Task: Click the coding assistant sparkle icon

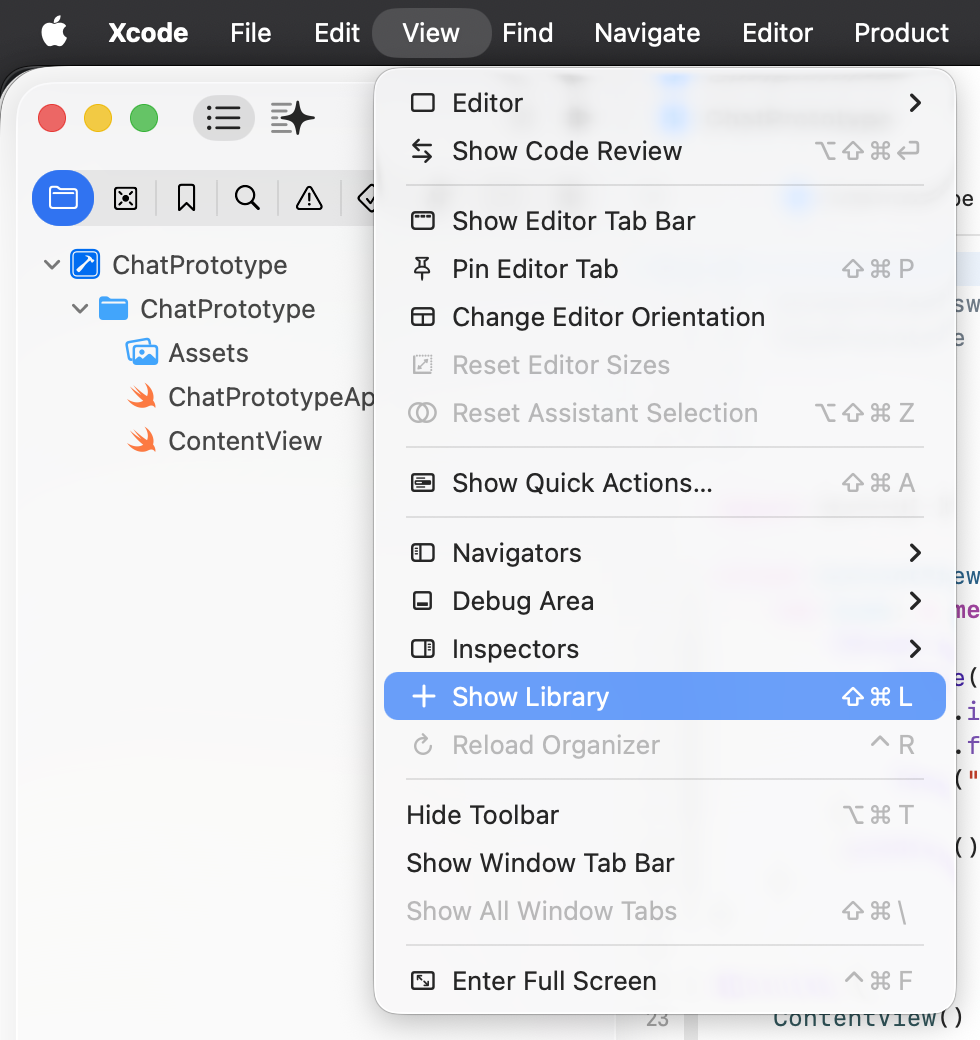Action: (x=292, y=118)
